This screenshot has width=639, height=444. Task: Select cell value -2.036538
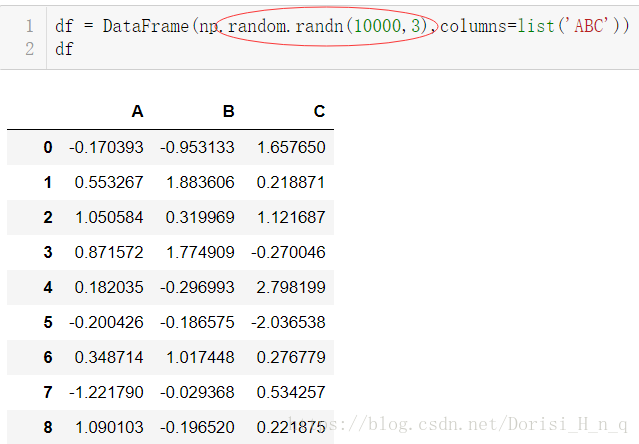(288, 322)
